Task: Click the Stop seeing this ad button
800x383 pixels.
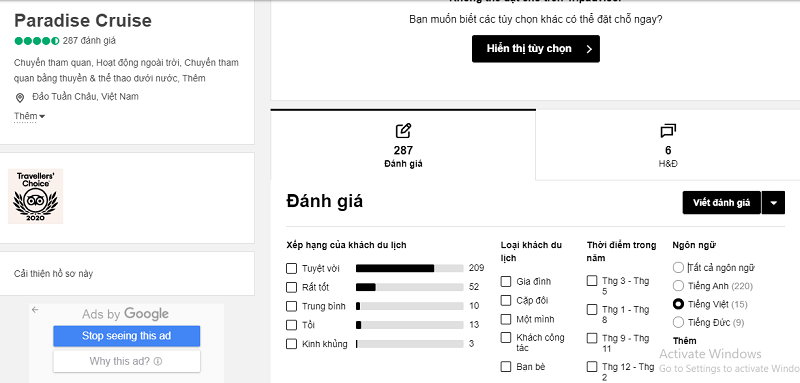Action: click(x=127, y=336)
